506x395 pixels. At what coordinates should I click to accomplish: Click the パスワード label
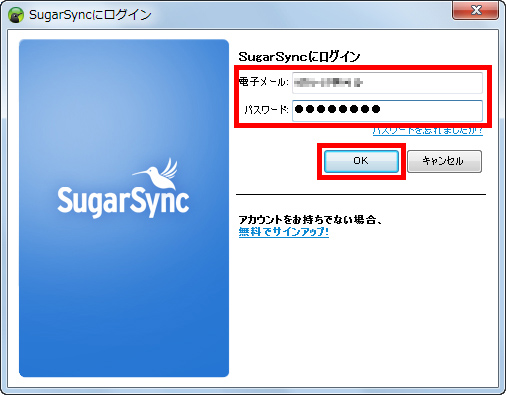tap(266, 110)
